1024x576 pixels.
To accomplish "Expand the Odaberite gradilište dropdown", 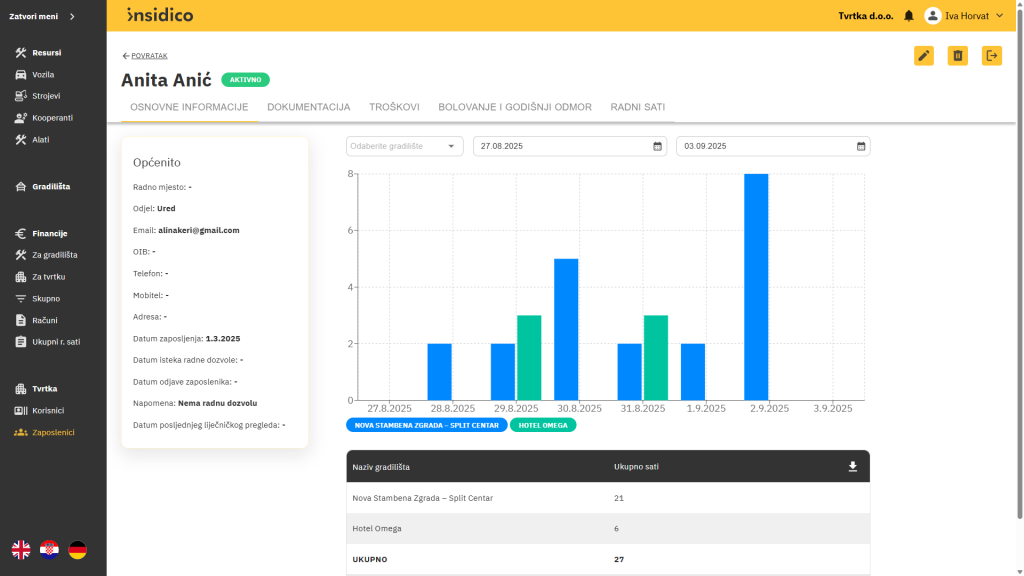I will [x=405, y=146].
